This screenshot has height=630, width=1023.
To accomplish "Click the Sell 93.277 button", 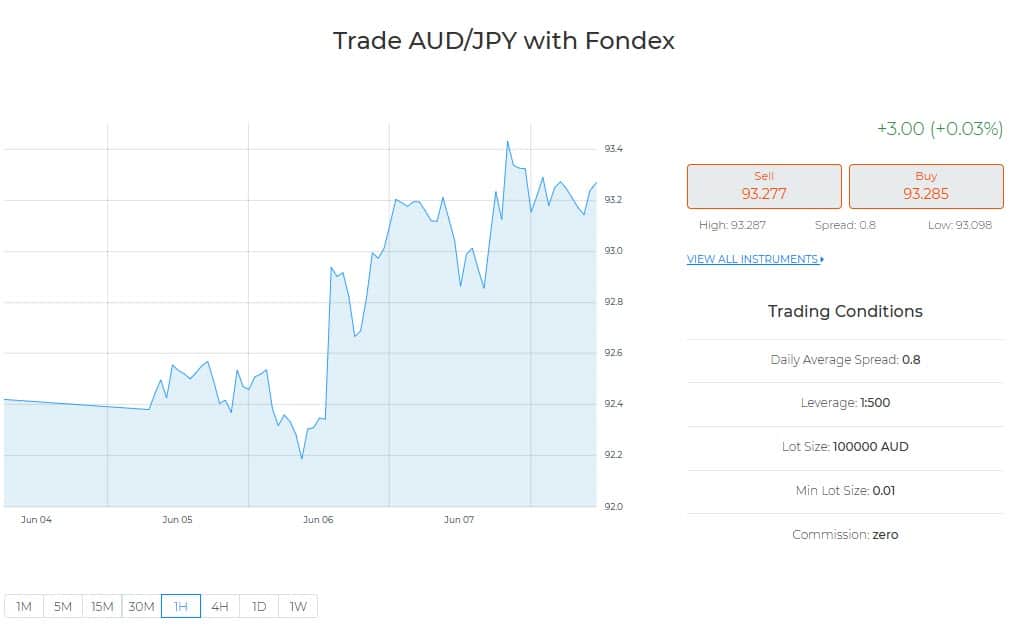I will click(764, 187).
